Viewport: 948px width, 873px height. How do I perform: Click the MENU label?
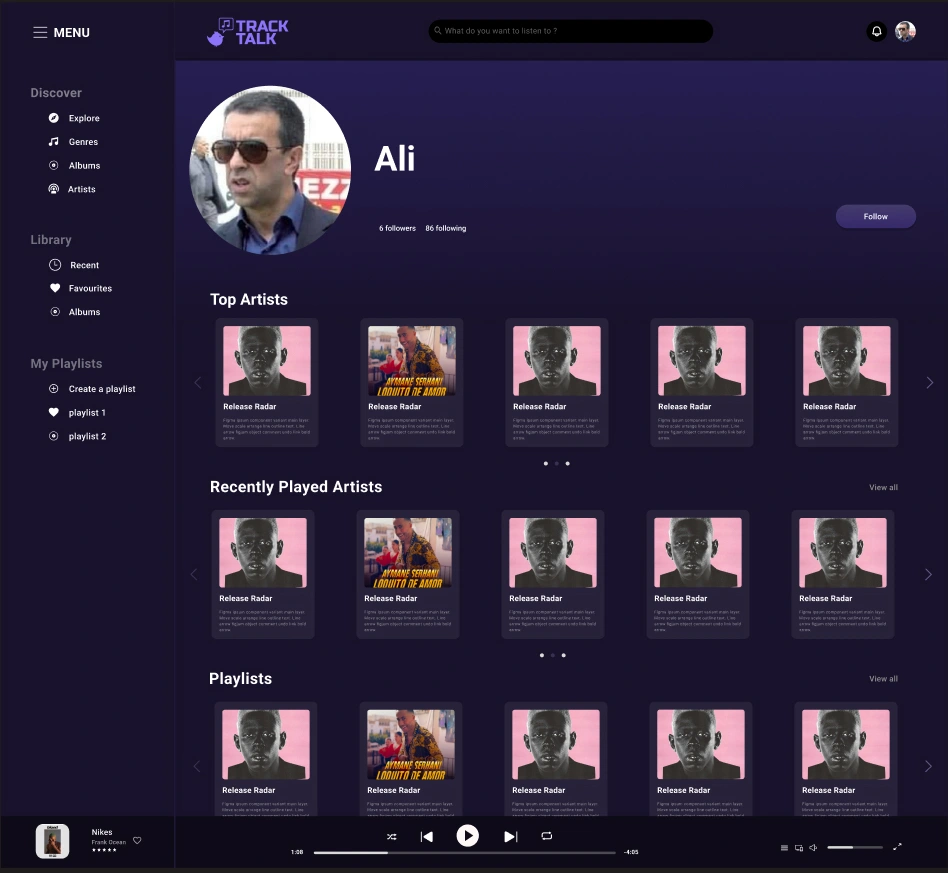click(71, 33)
